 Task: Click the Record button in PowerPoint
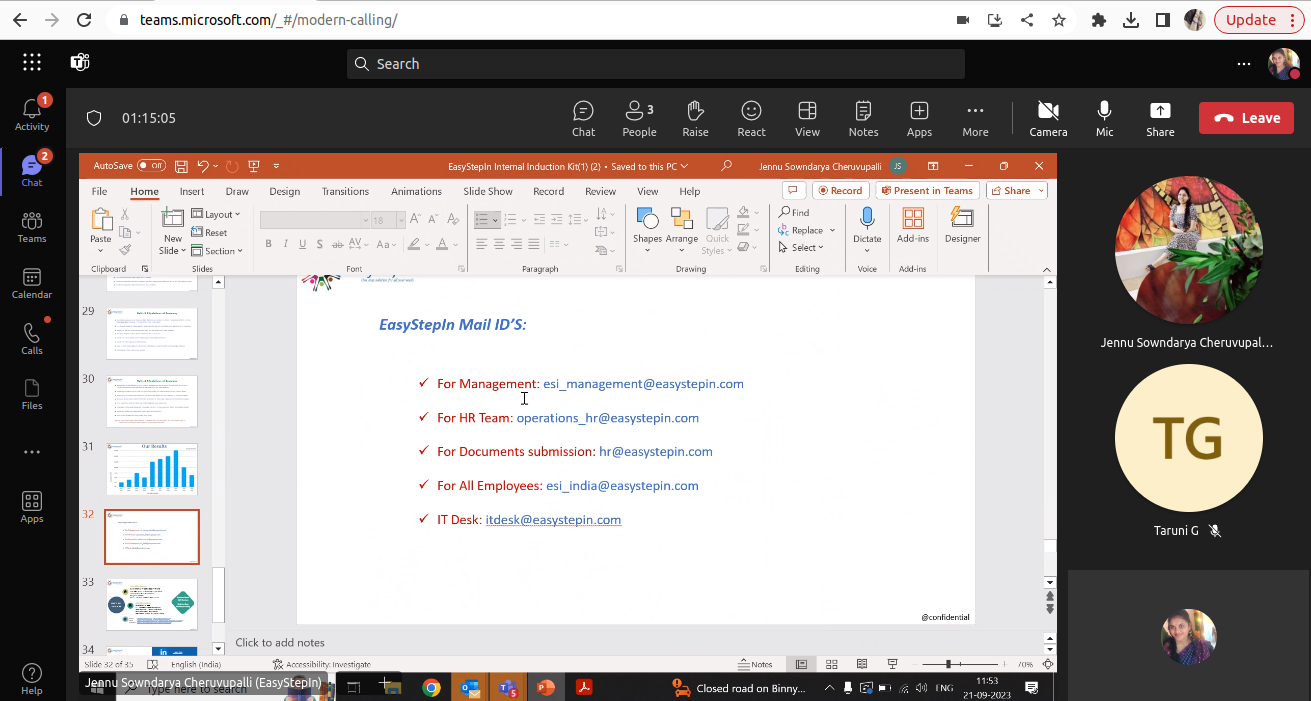click(x=839, y=191)
